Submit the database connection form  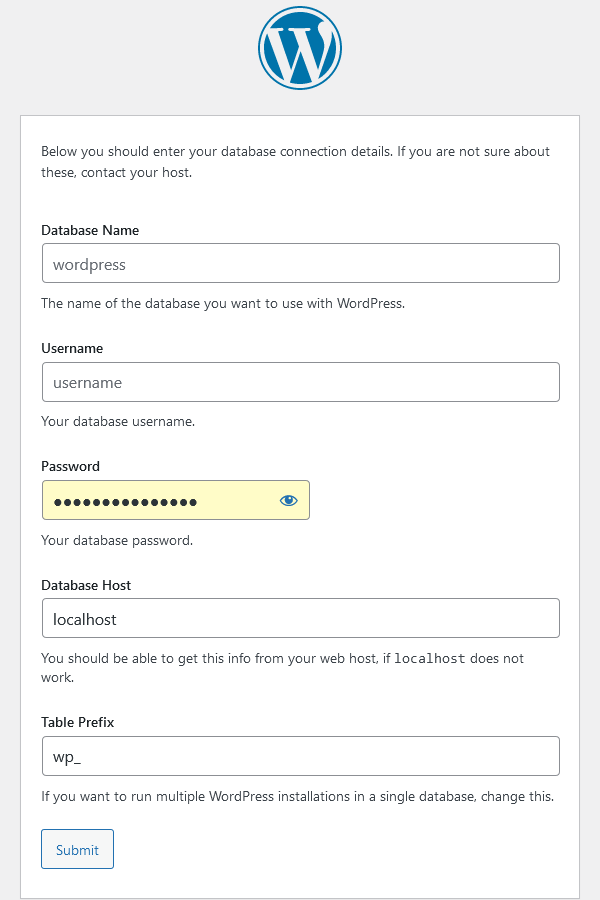tap(77, 849)
